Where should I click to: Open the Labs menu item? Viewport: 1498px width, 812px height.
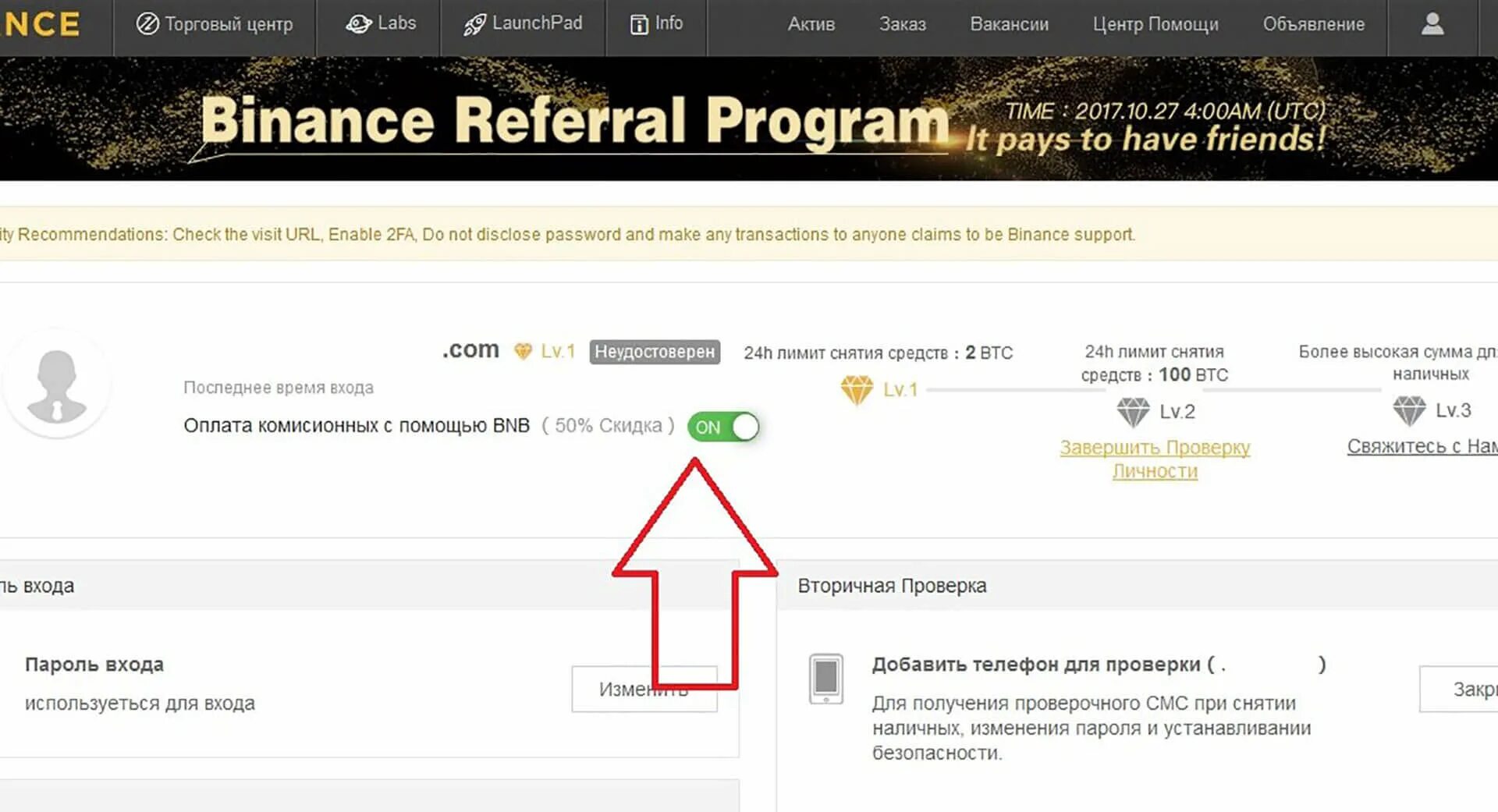click(x=380, y=24)
